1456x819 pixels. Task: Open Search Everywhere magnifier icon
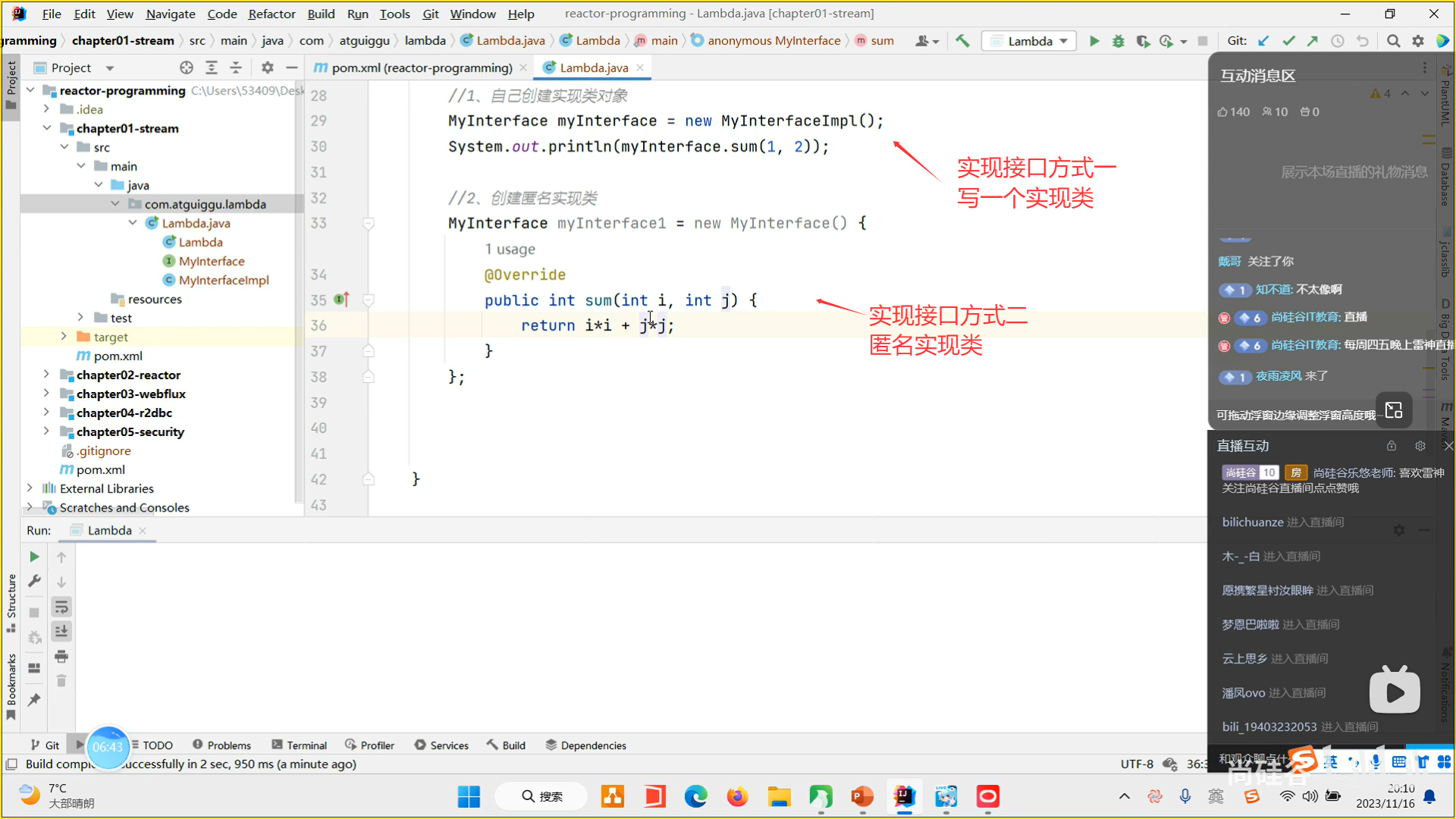(x=1393, y=41)
